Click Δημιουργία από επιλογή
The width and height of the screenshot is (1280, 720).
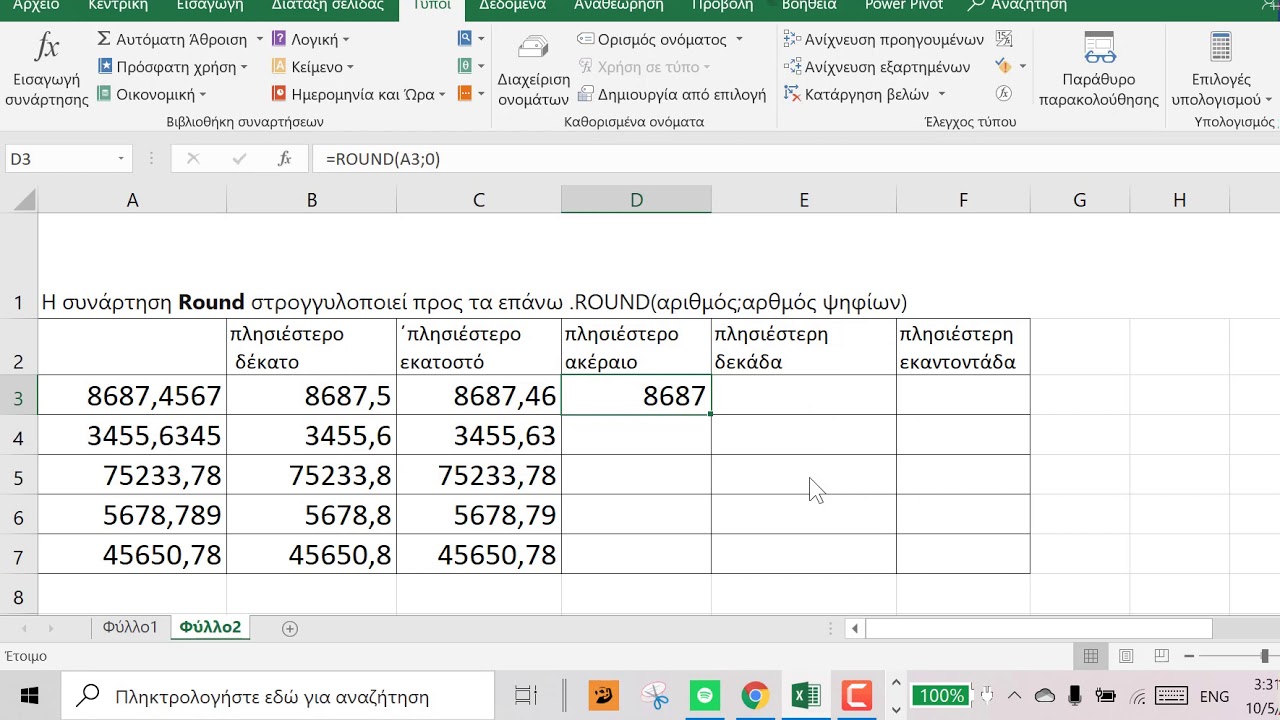point(672,94)
